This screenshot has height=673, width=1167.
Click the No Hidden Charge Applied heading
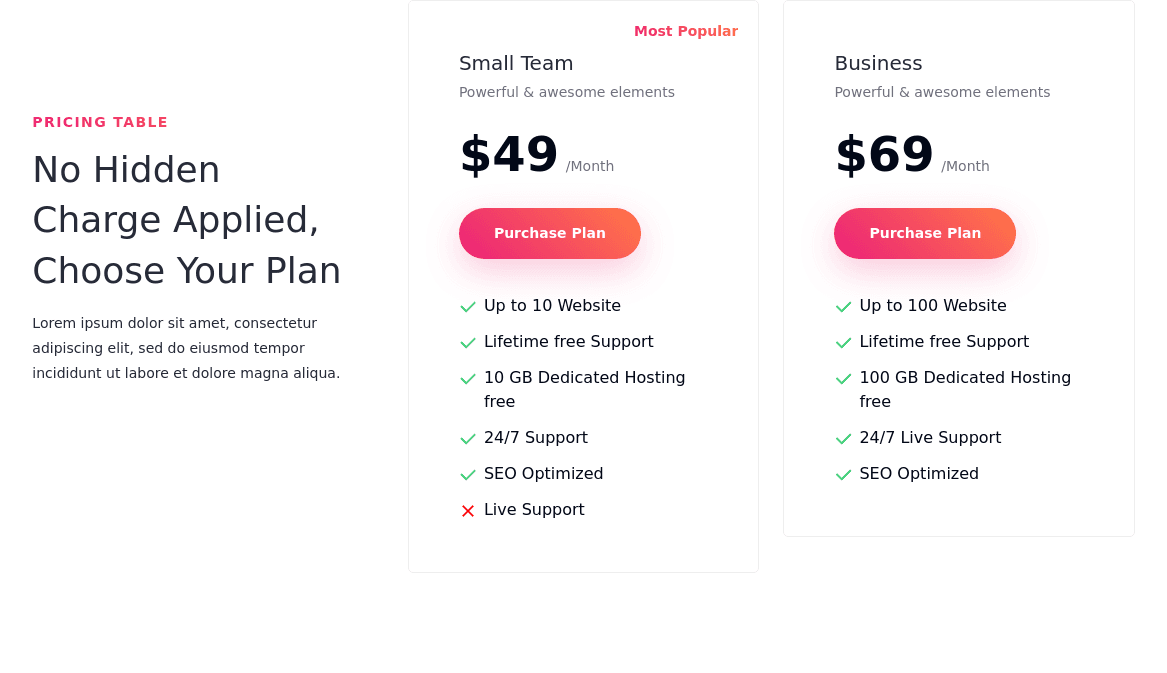[x=187, y=220]
